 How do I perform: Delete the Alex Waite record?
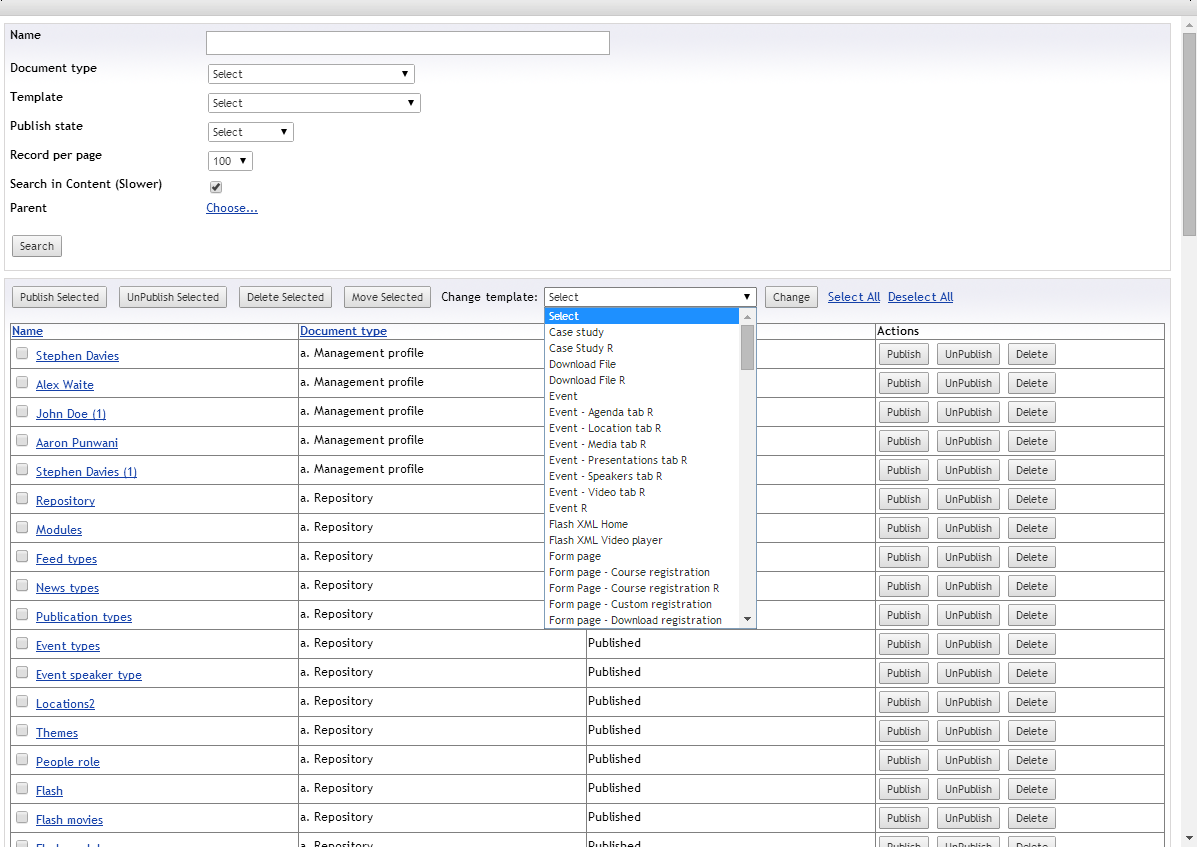point(1031,383)
